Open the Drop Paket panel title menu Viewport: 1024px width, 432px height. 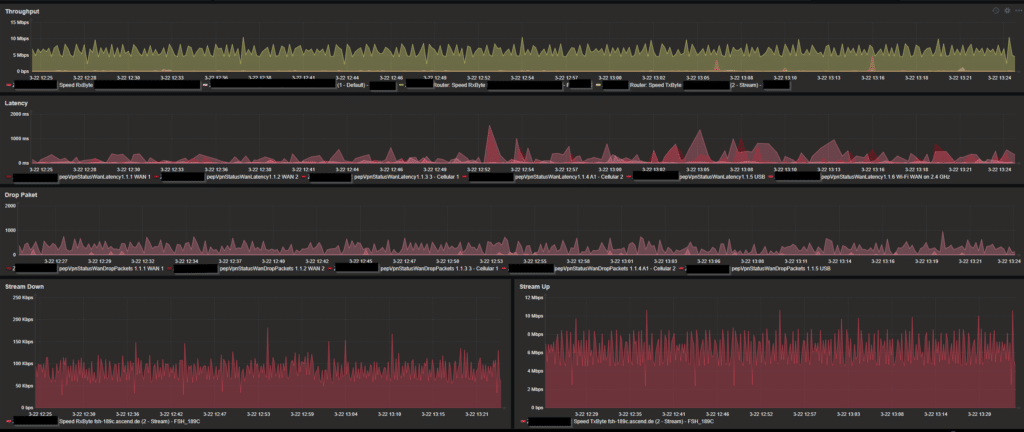coord(19,194)
